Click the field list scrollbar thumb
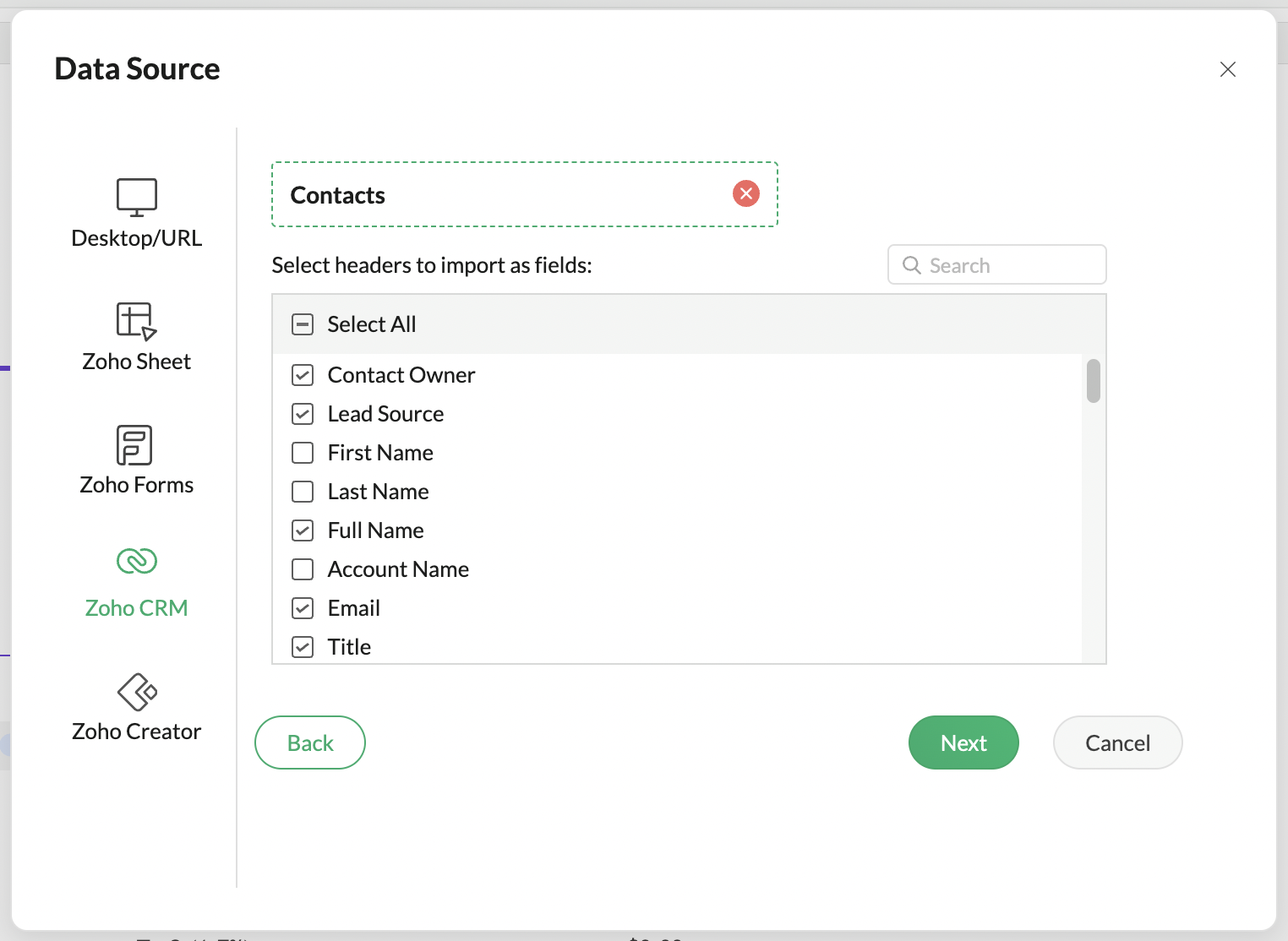This screenshot has width=1288, height=941. tap(1093, 381)
